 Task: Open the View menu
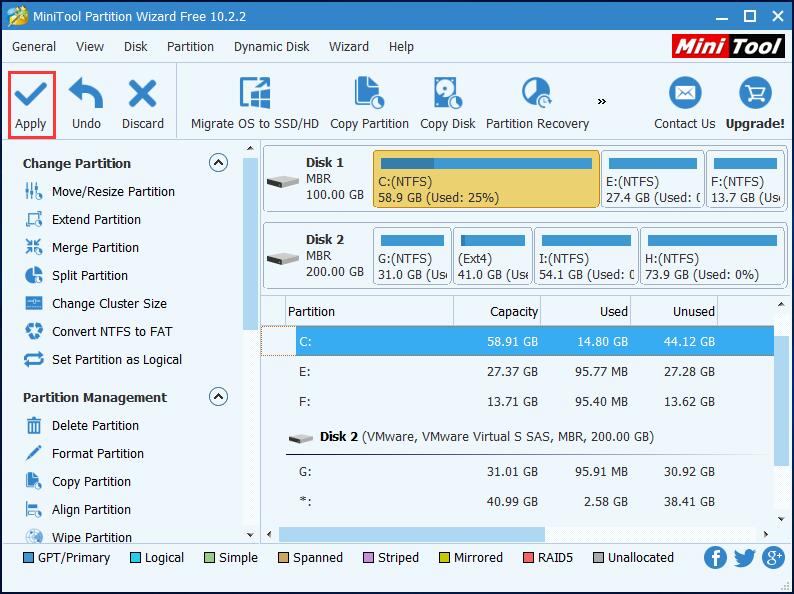(90, 47)
